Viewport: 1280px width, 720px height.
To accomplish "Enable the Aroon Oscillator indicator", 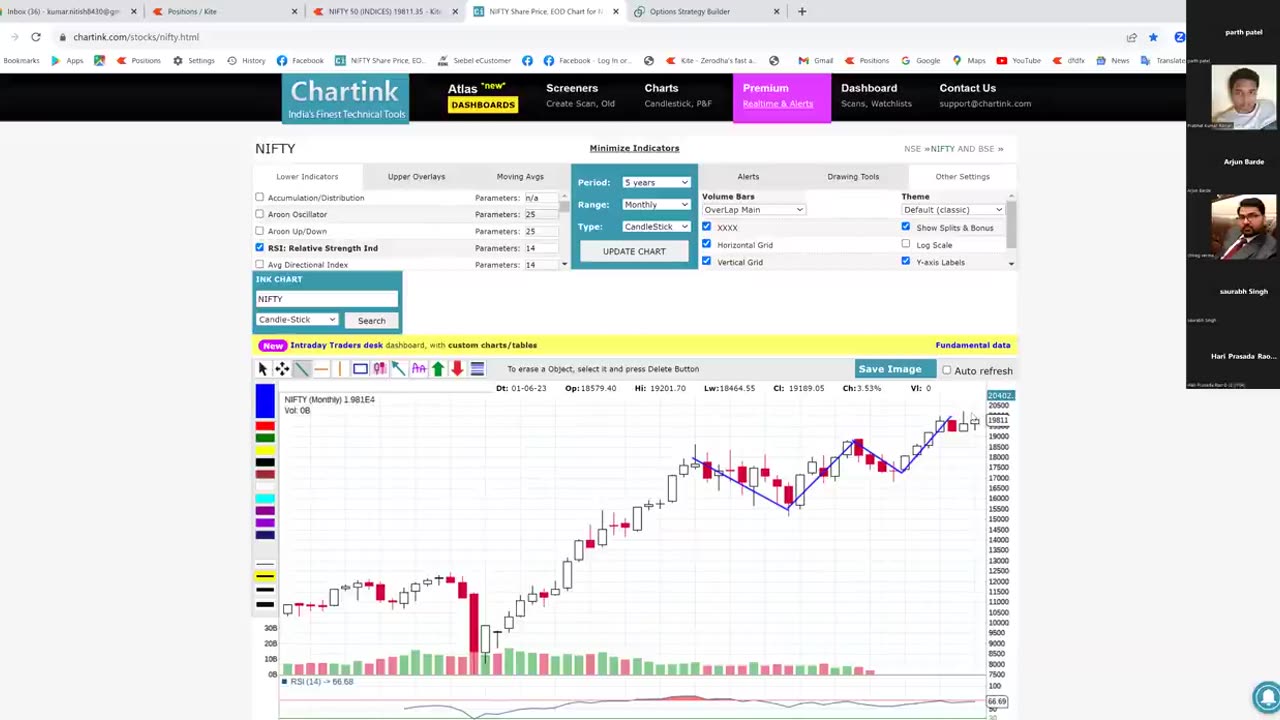I will click(x=260, y=214).
